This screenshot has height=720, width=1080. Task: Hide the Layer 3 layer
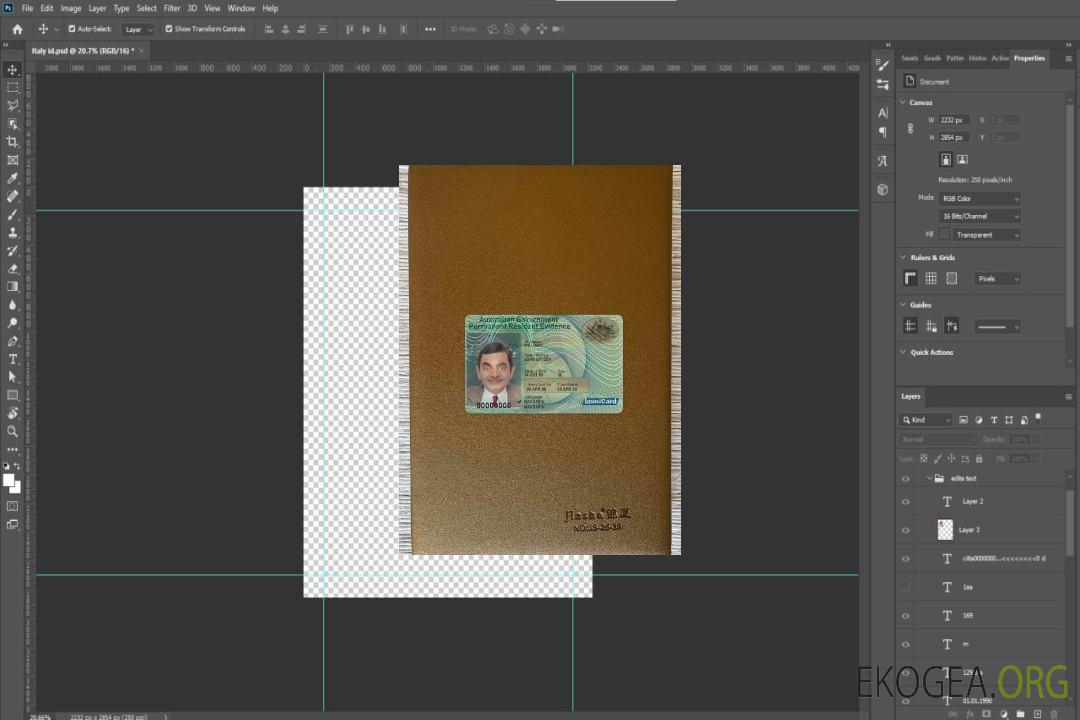pos(906,530)
